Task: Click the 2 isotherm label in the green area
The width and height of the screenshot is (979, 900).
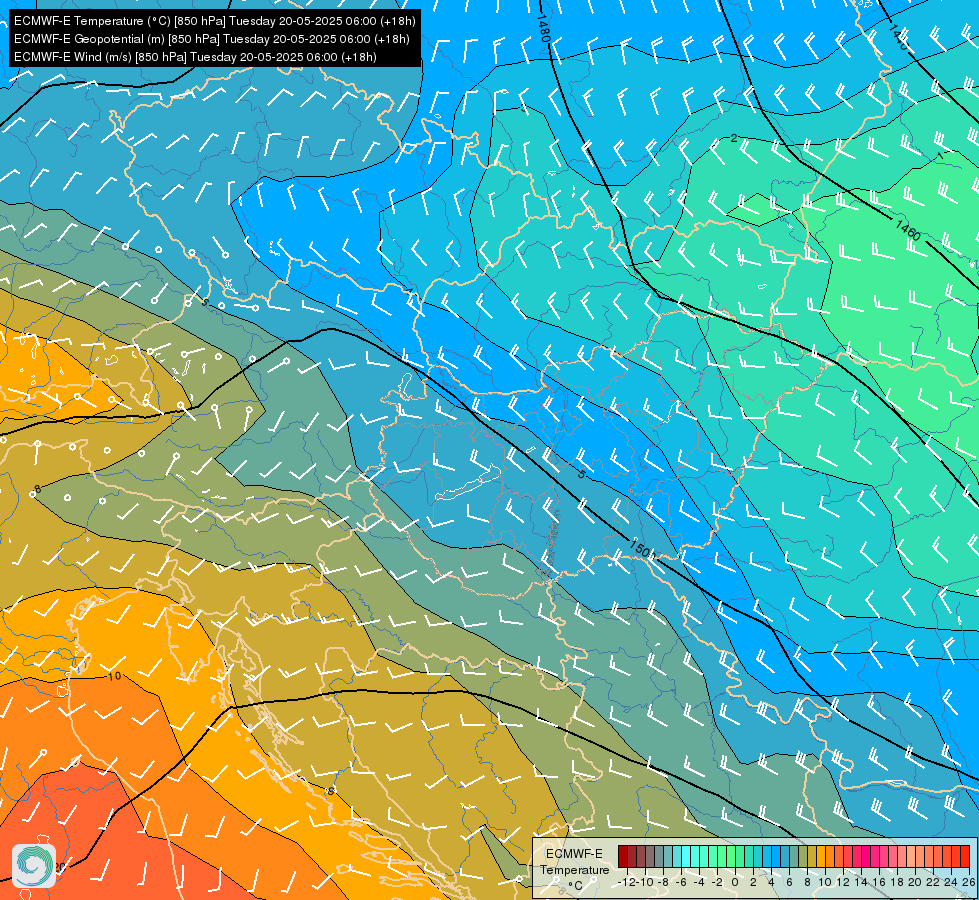Action: 734,138
